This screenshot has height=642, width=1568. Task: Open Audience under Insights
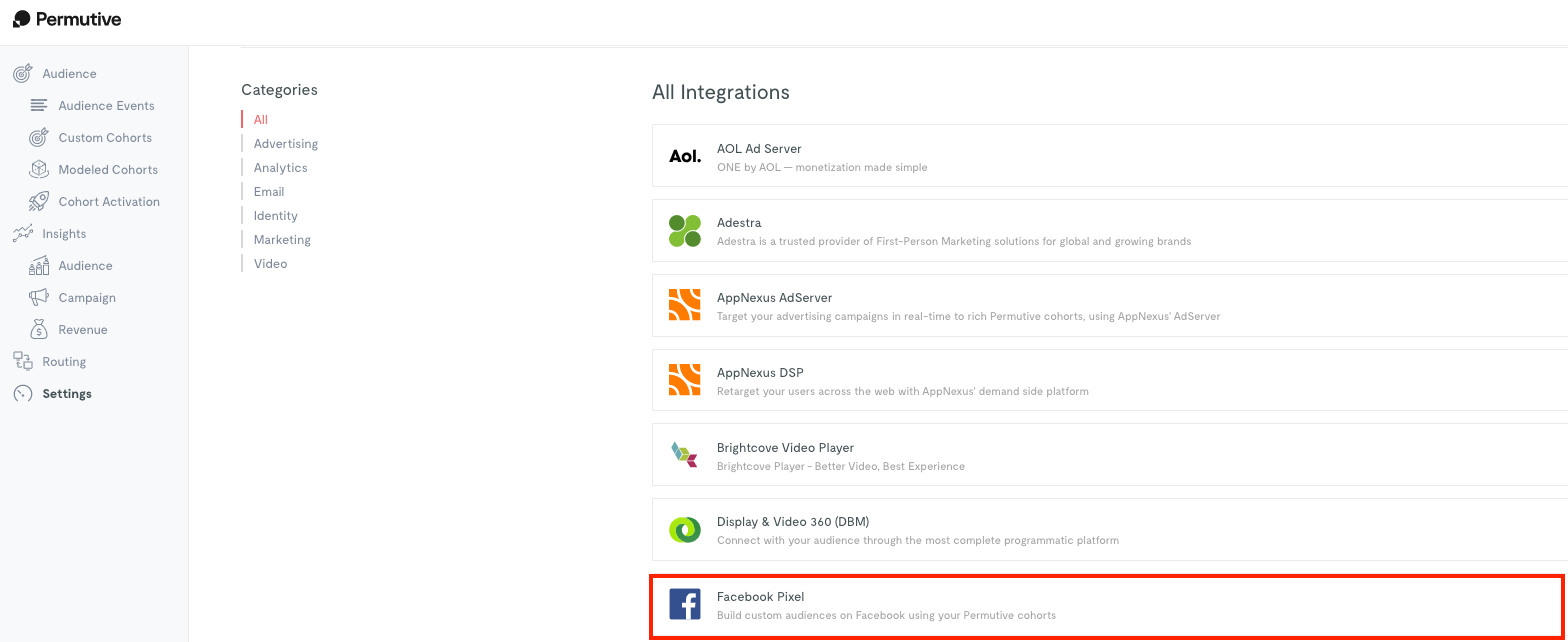point(85,266)
